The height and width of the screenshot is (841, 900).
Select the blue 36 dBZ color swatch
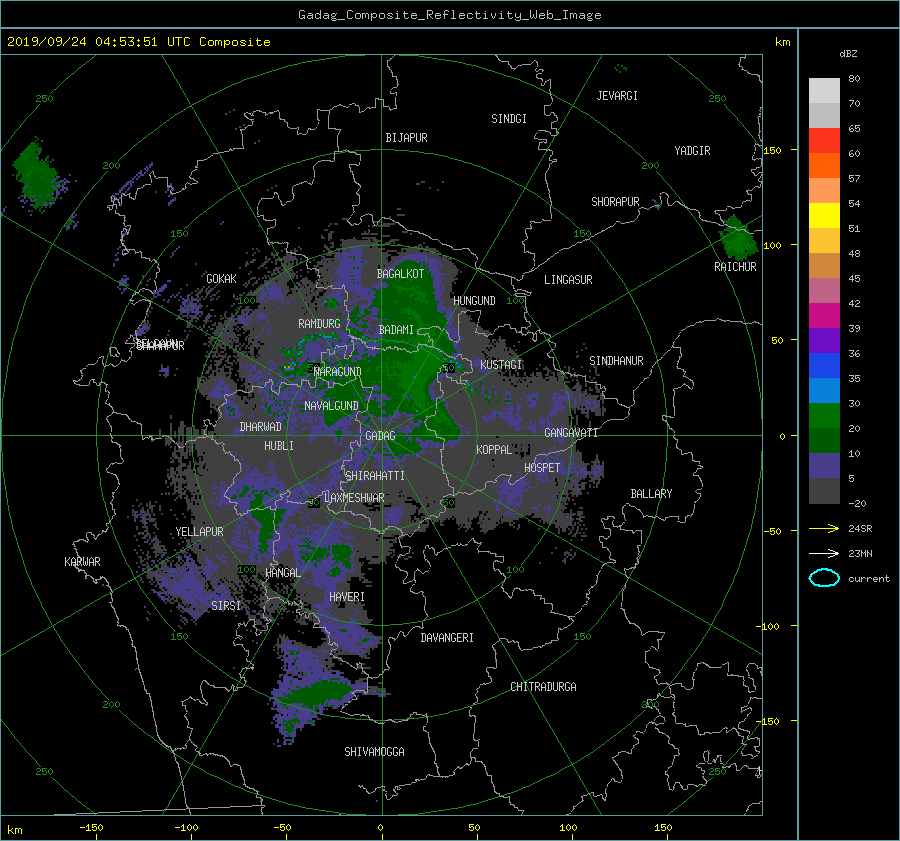click(x=824, y=365)
